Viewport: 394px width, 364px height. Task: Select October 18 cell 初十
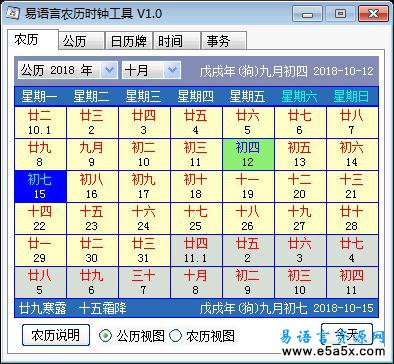(x=196, y=187)
